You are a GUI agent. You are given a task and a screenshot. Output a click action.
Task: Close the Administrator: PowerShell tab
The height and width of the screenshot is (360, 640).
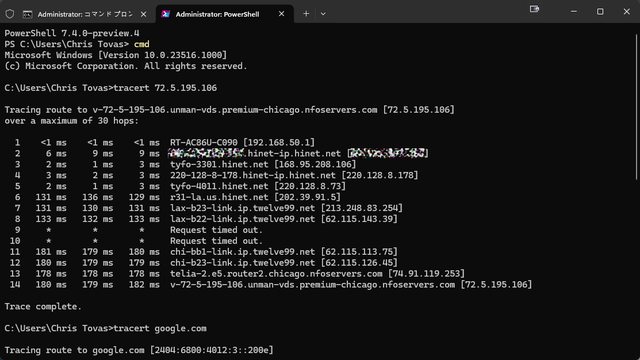click(x=281, y=14)
